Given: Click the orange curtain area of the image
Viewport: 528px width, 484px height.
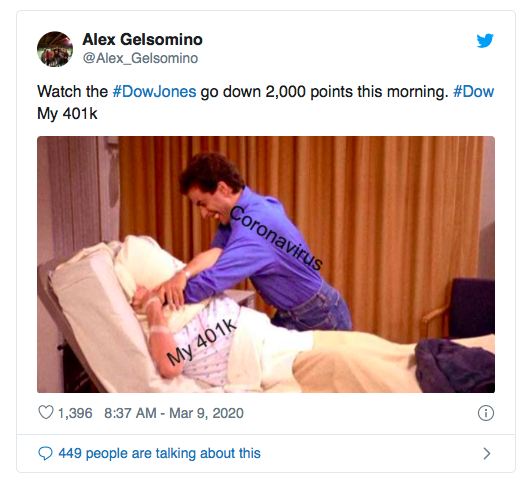Looking at the screenshot, I should [x=387, y=202].
